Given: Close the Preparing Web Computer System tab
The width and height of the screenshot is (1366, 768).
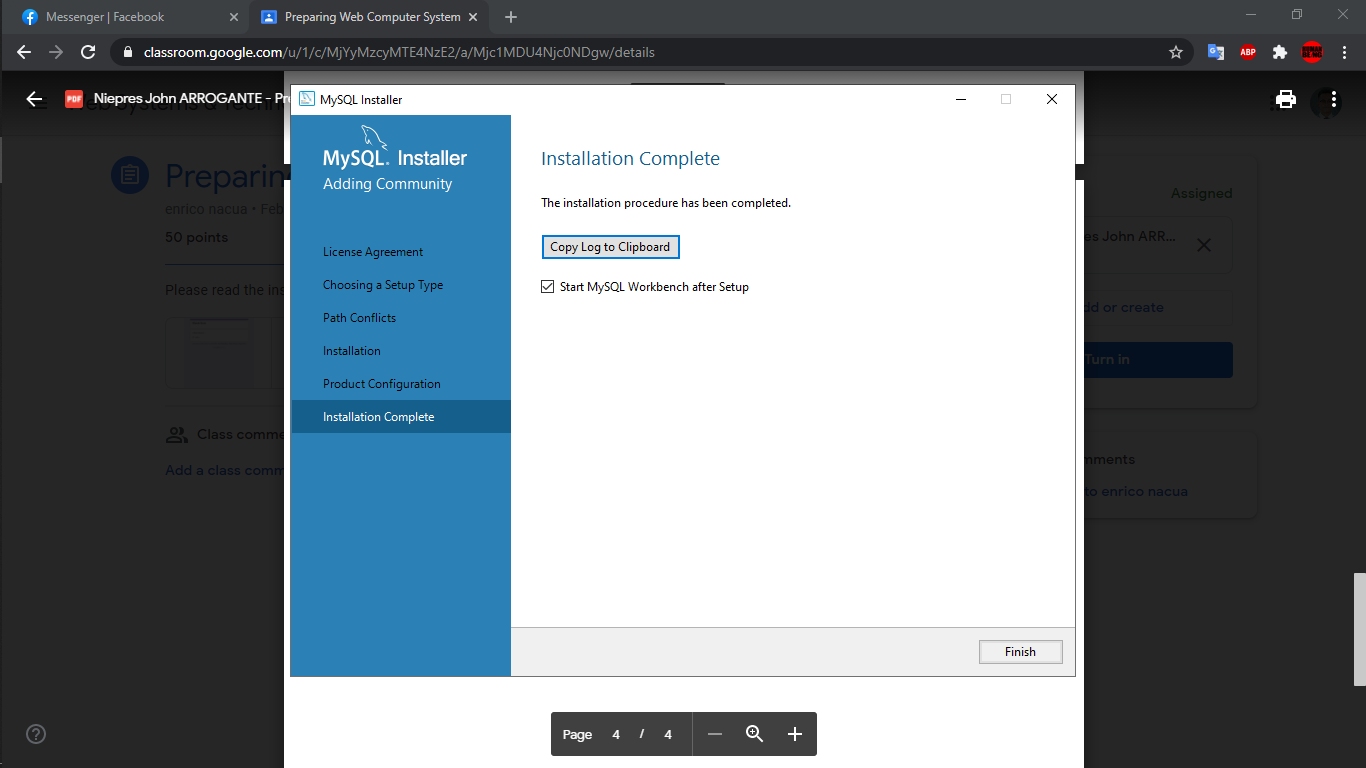Looking at the screenshot, I should pos(473,17).
